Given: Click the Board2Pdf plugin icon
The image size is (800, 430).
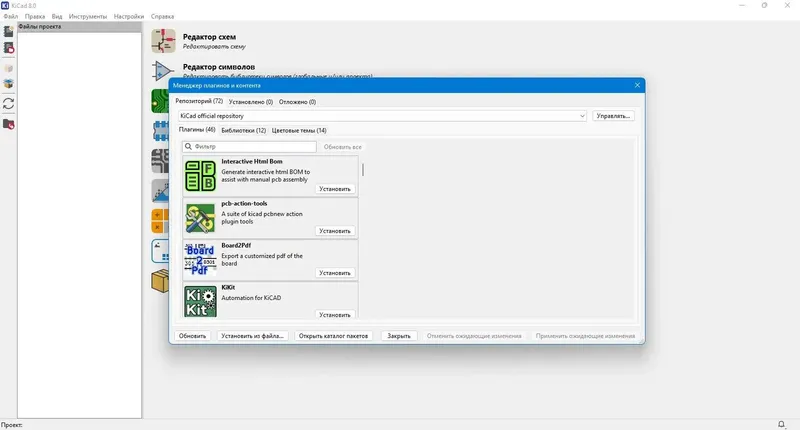Looking at the screenshot, I should click(200, 260).
